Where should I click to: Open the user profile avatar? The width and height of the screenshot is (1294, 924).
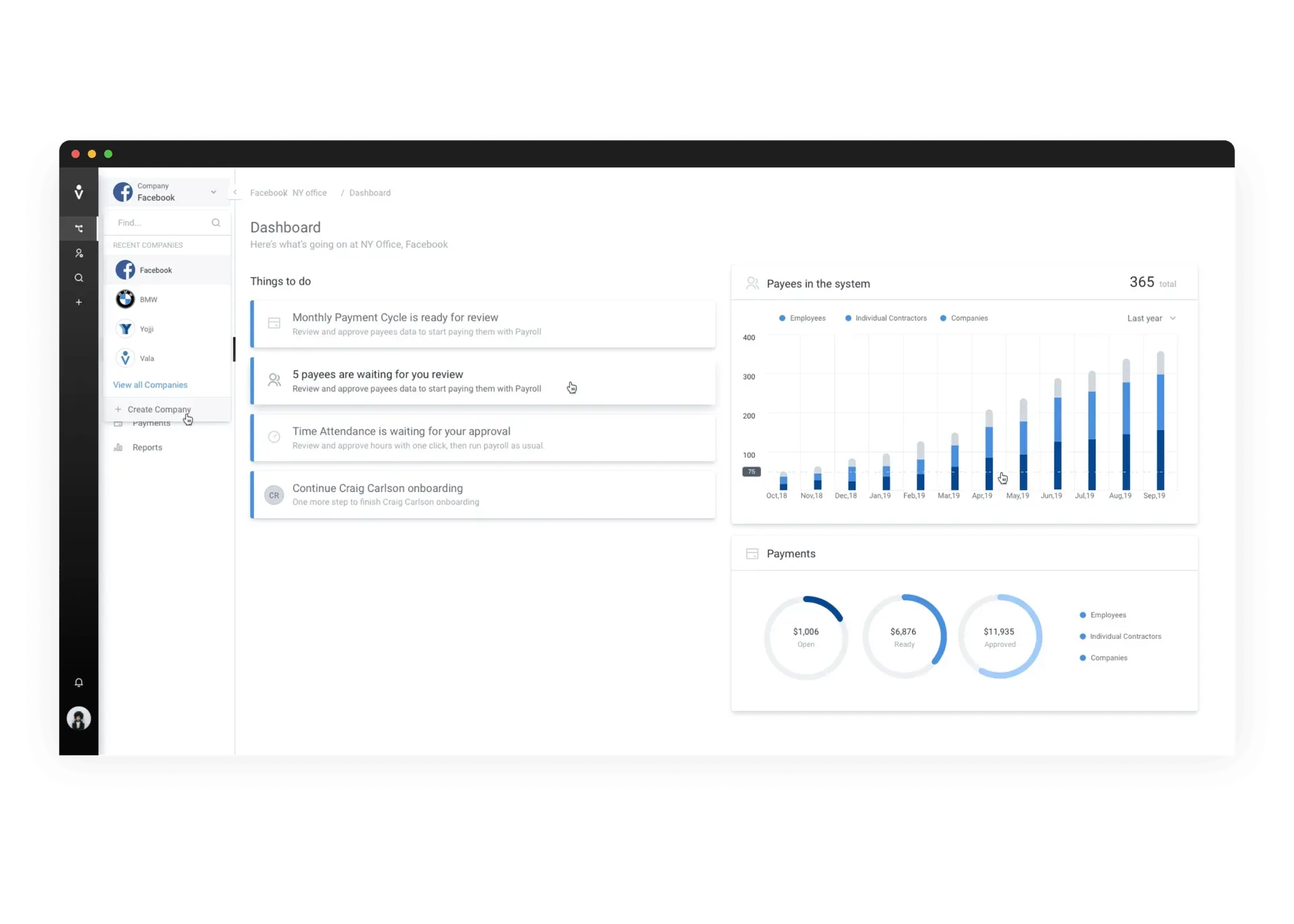pos(79,718)
